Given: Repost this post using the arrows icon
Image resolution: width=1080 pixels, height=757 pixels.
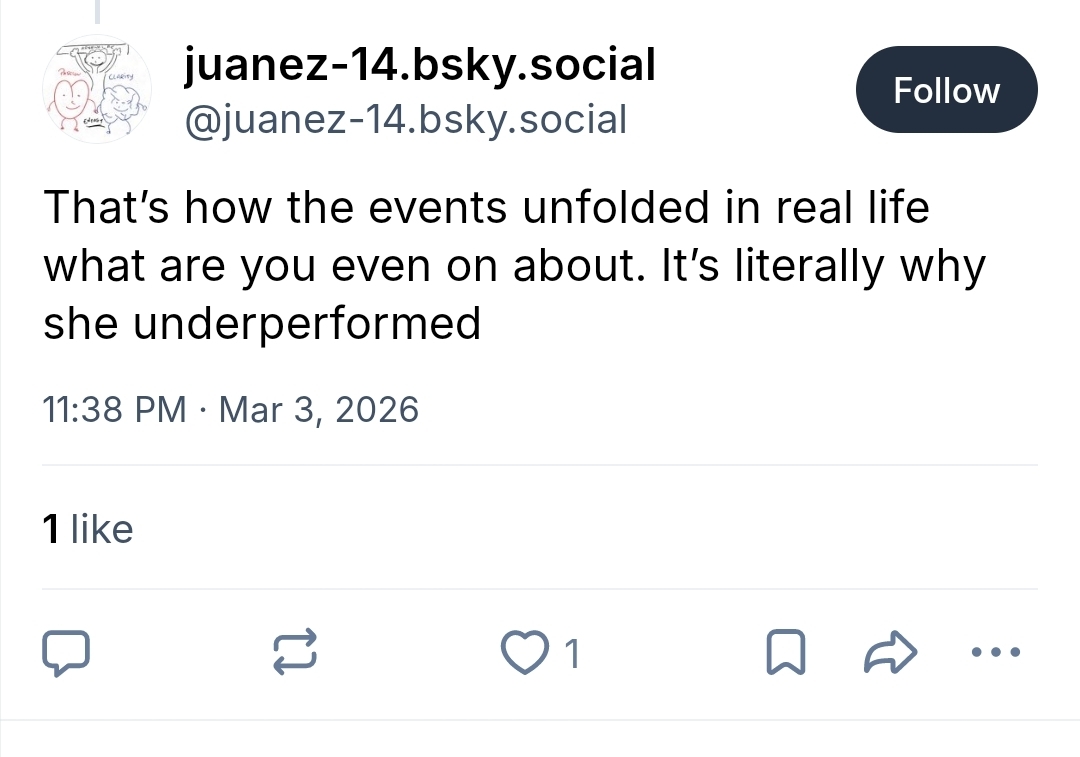Looking at the screenshot, I should (x=295, y=653).
